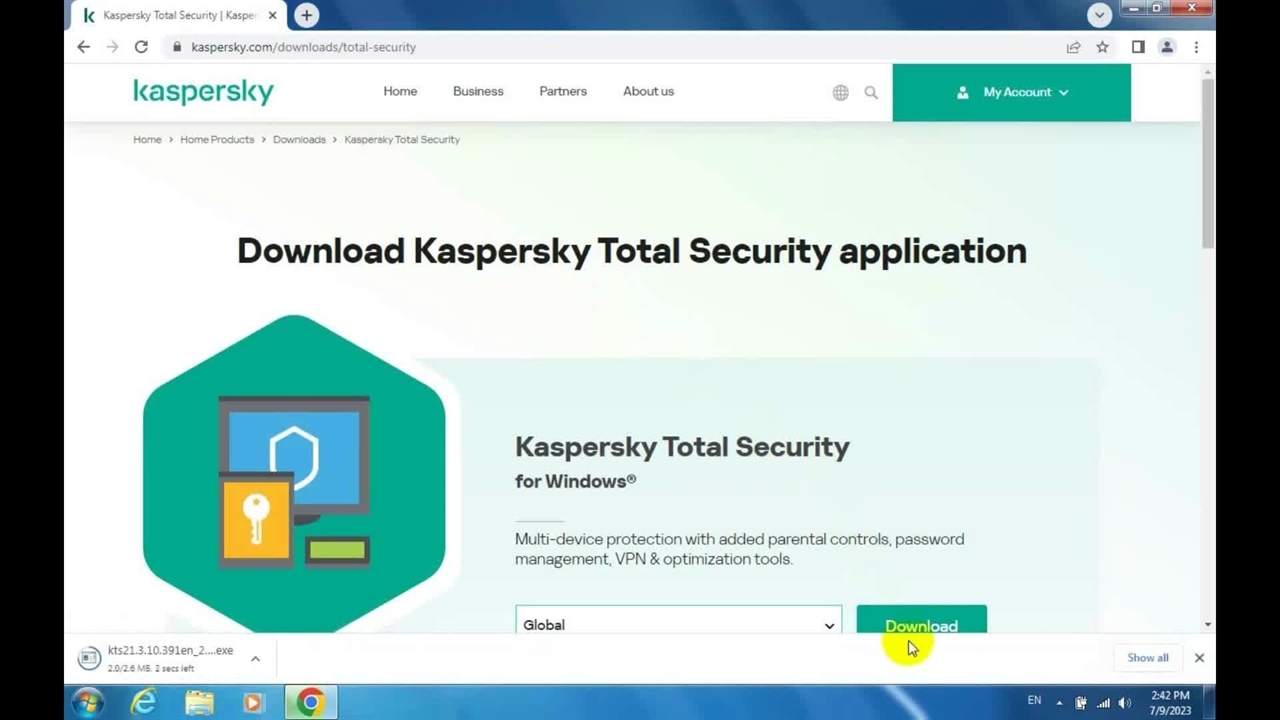This screenshot has width=1280, height=720.
Task: Open the About us navigation item
Action: pyautogui.click(x=648, y=91)
